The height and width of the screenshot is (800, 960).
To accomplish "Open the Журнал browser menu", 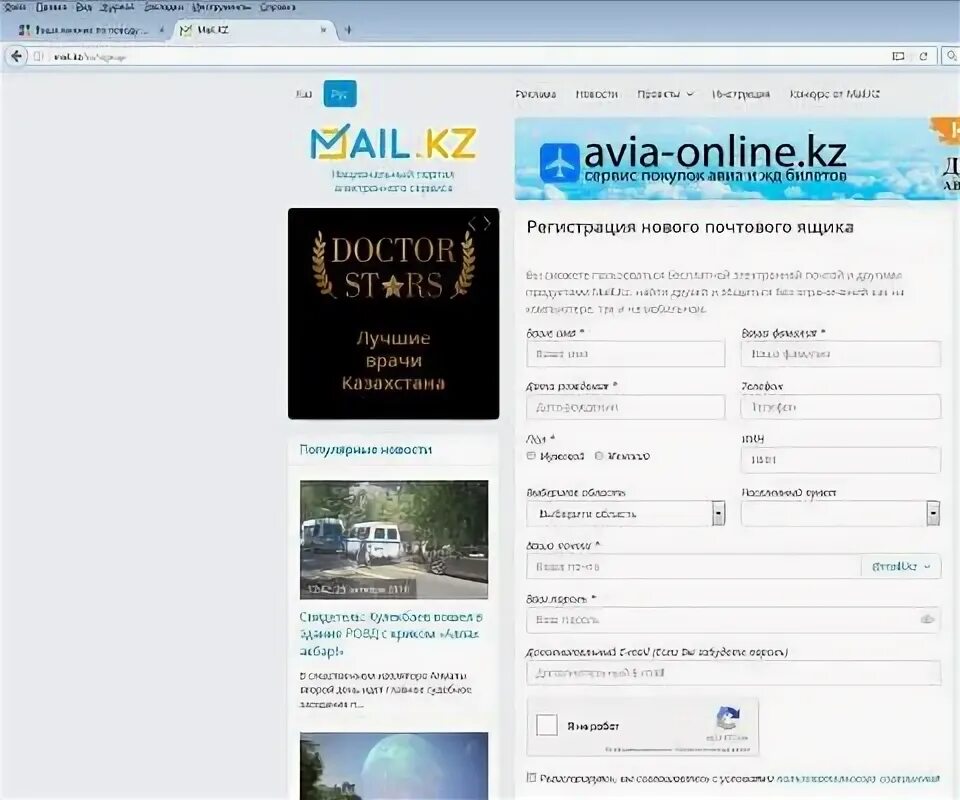I will click(117, 7).
